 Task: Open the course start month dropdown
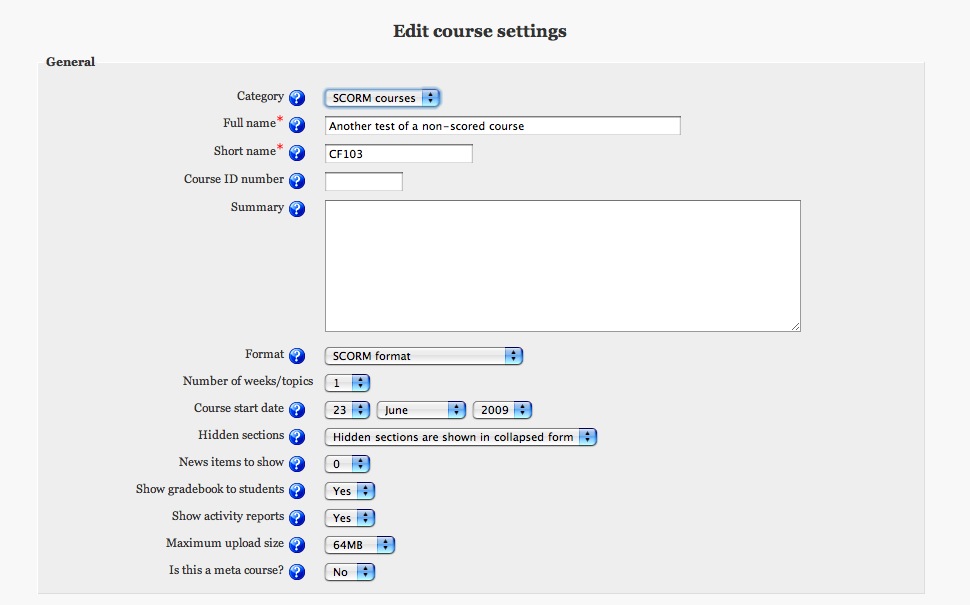(422, 410)
